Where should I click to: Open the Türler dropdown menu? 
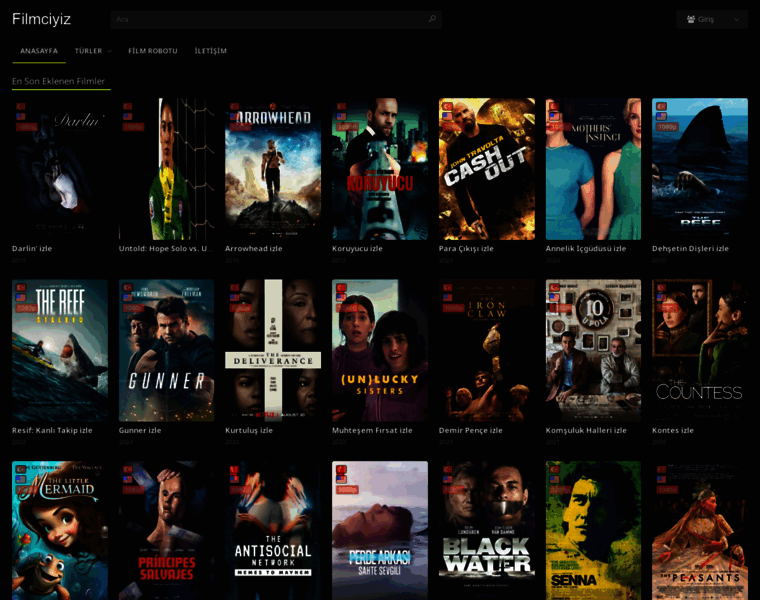point(93,51)
